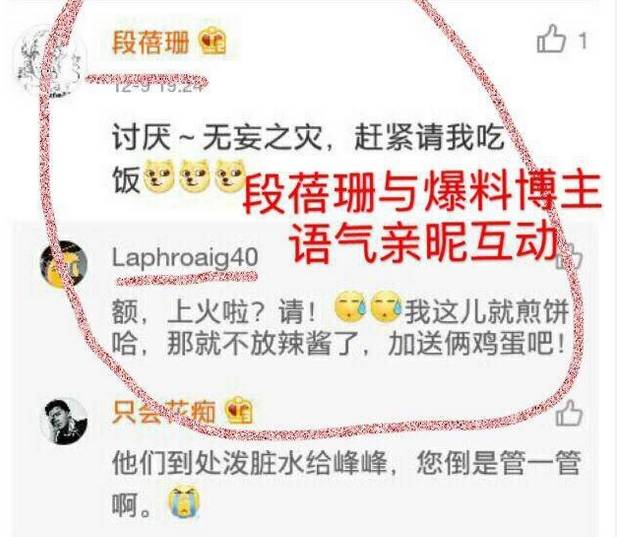617x537 pixels.
Task: Click the crown badge next to 只会花痴
Action: [x=238, y=410]
